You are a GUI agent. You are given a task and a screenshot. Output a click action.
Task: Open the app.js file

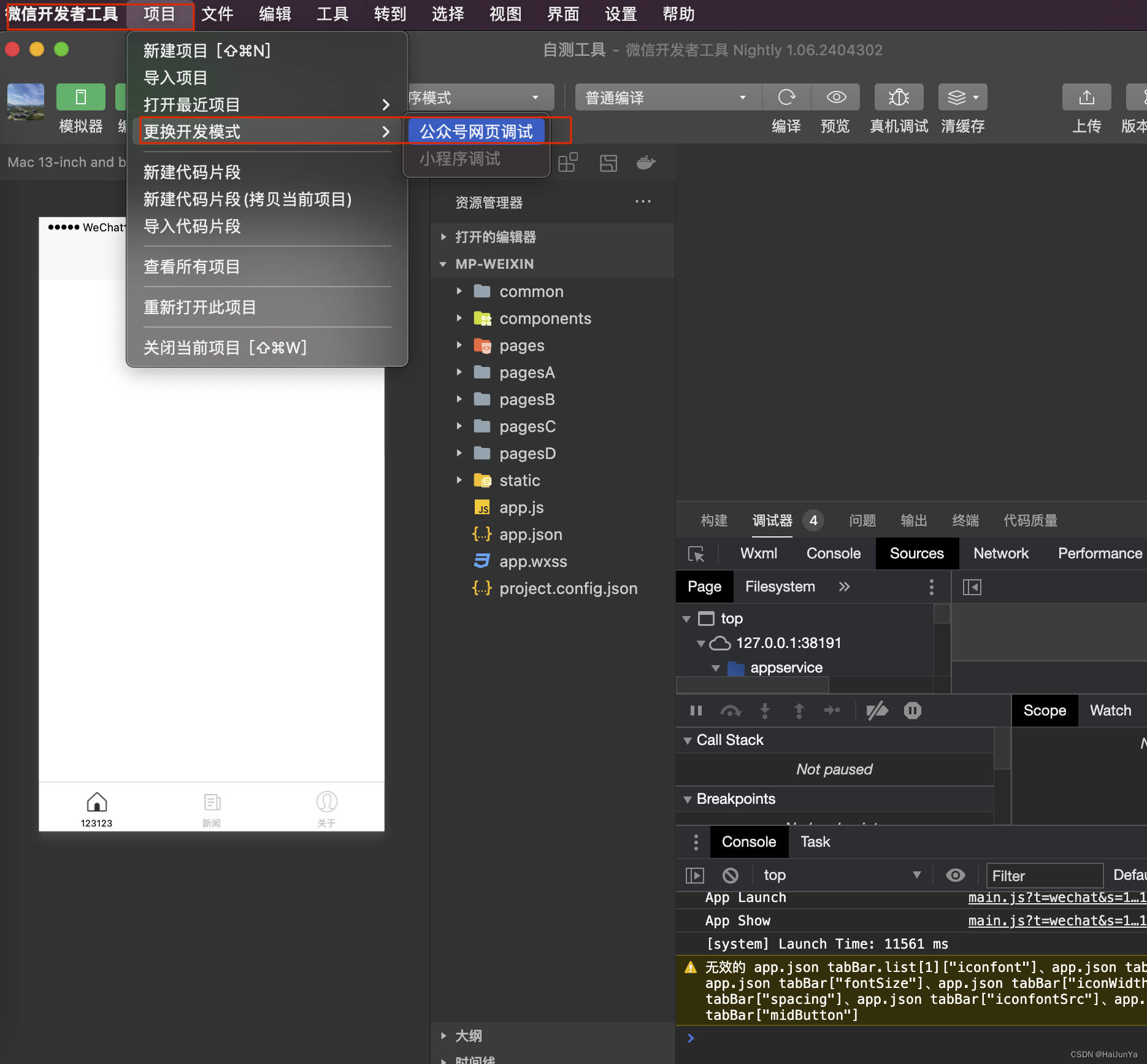[521, 507]
